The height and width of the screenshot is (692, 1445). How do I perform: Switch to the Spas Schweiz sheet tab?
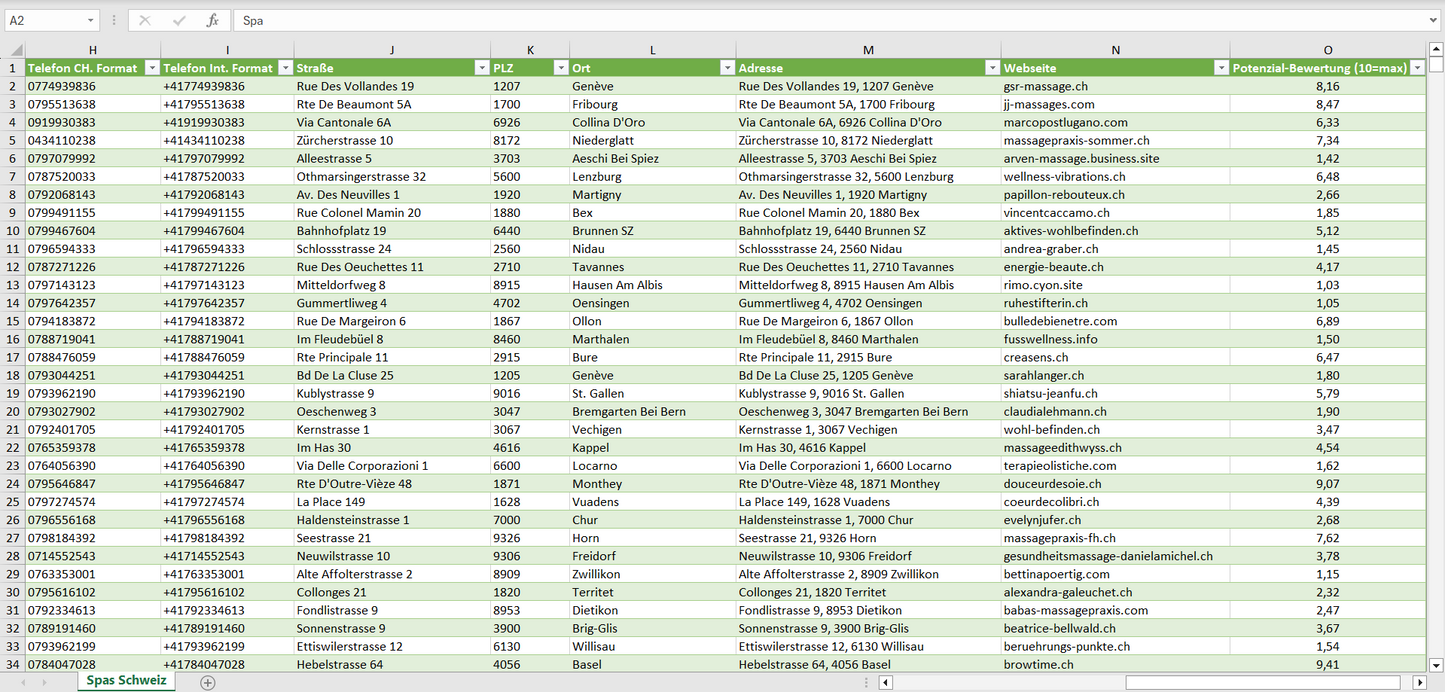126,681
